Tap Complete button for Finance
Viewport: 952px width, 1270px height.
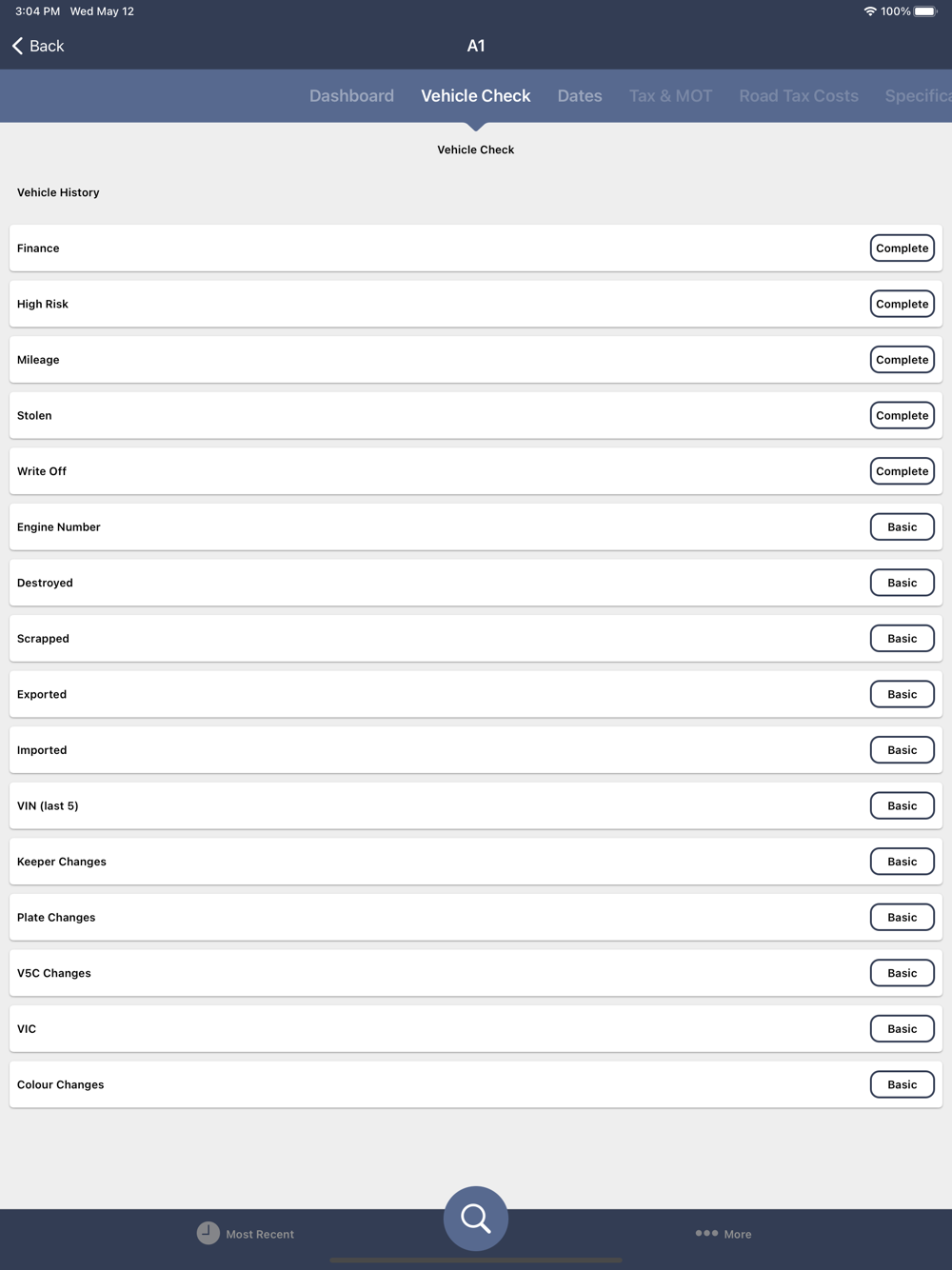(x=902, y=248)
